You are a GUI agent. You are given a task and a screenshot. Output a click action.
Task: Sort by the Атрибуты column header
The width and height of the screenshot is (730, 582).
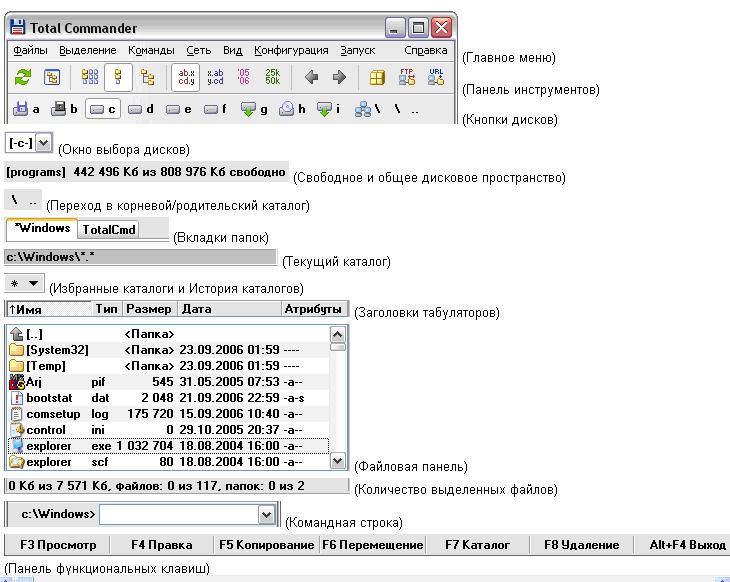point(314,309)
